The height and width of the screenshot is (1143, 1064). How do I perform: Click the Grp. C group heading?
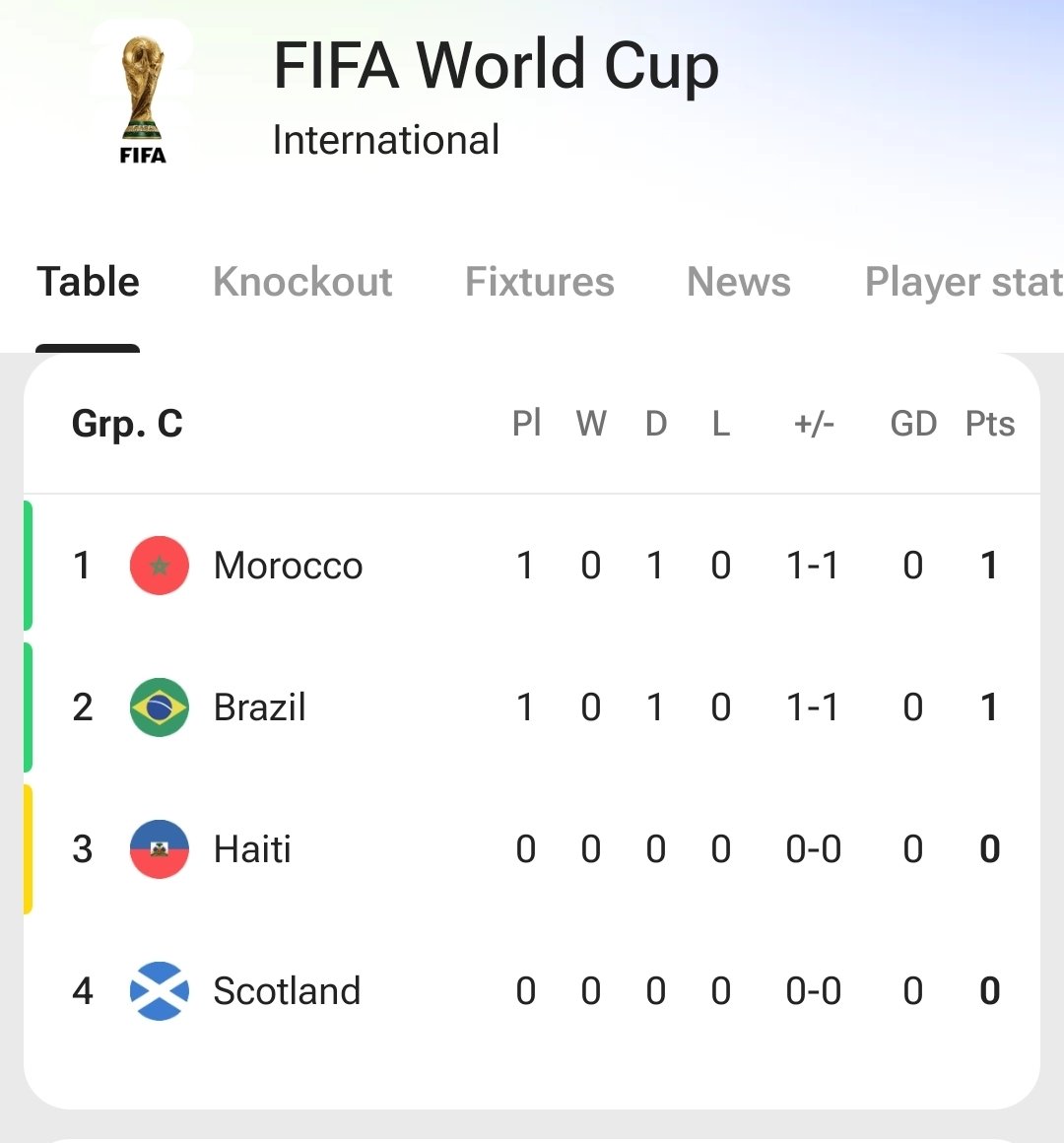click(x=127, y=424)
